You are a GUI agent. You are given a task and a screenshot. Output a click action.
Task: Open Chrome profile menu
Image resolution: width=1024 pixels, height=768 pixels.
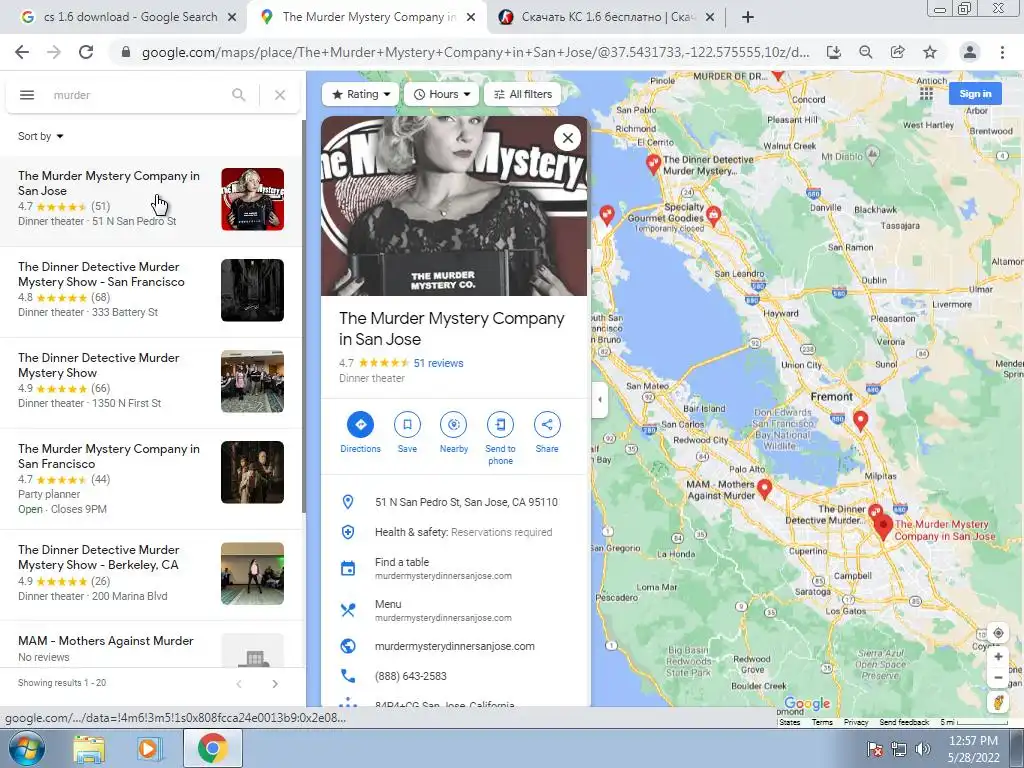point(970,52)
